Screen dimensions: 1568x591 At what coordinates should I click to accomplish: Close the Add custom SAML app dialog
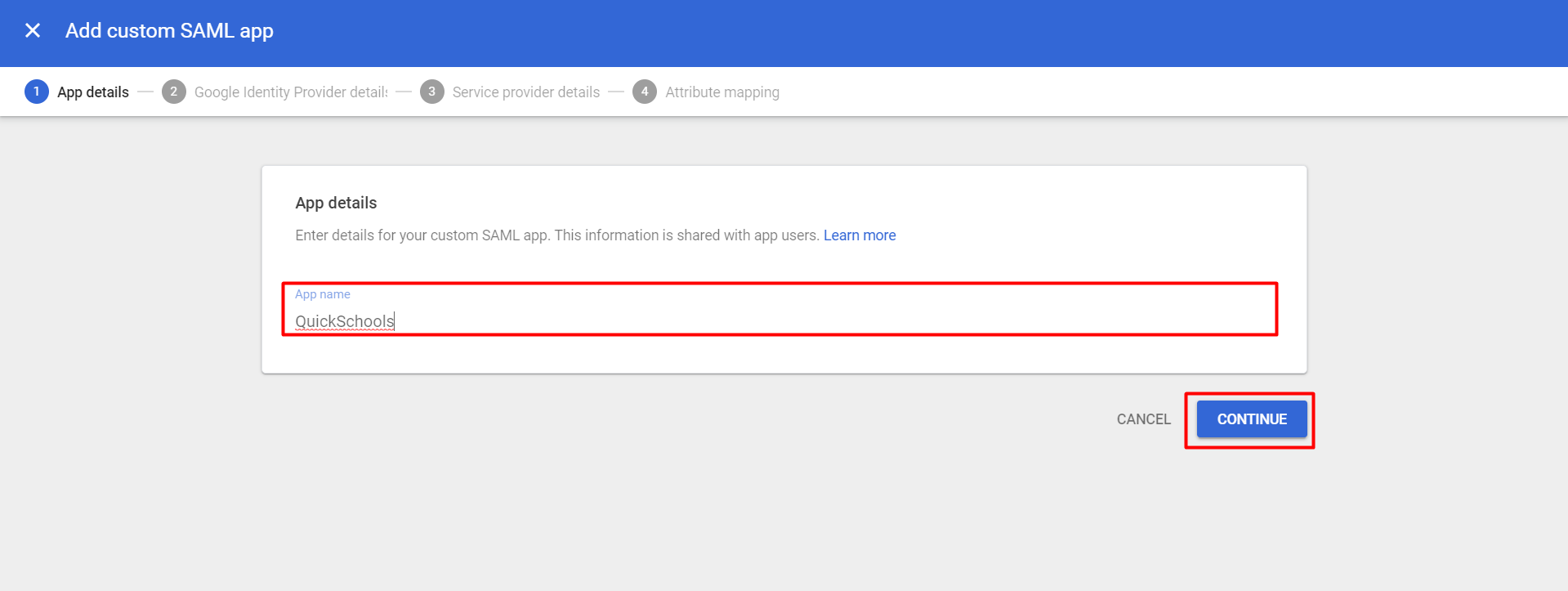33,31
